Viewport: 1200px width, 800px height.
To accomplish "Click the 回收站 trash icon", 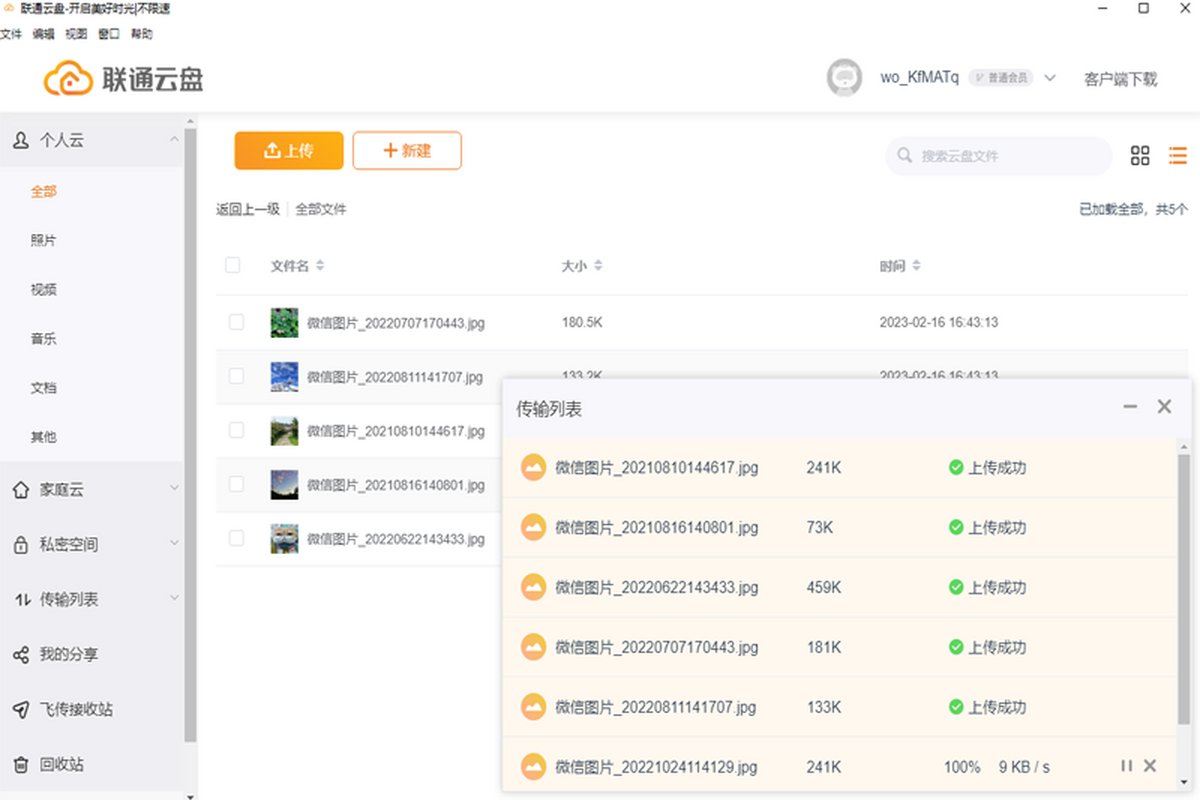I will click(x=21, y=765).
